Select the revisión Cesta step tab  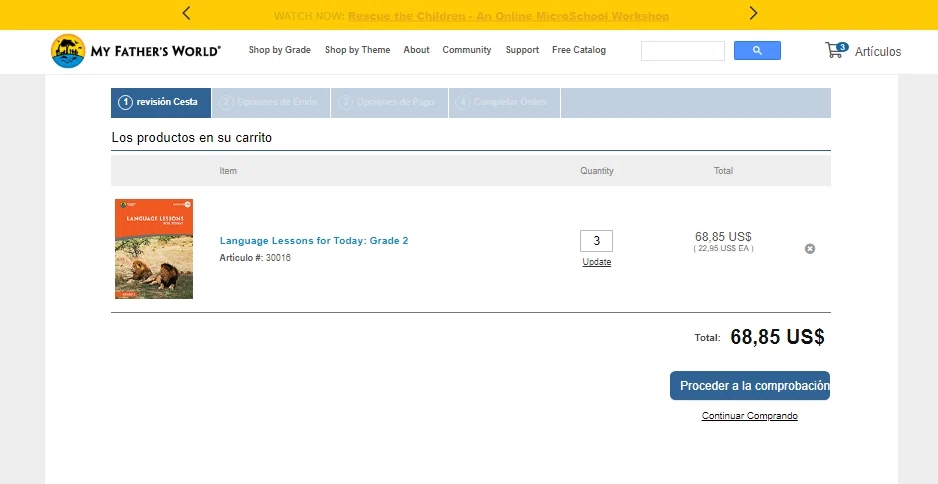pyautogui.click(x=161, y=102)
